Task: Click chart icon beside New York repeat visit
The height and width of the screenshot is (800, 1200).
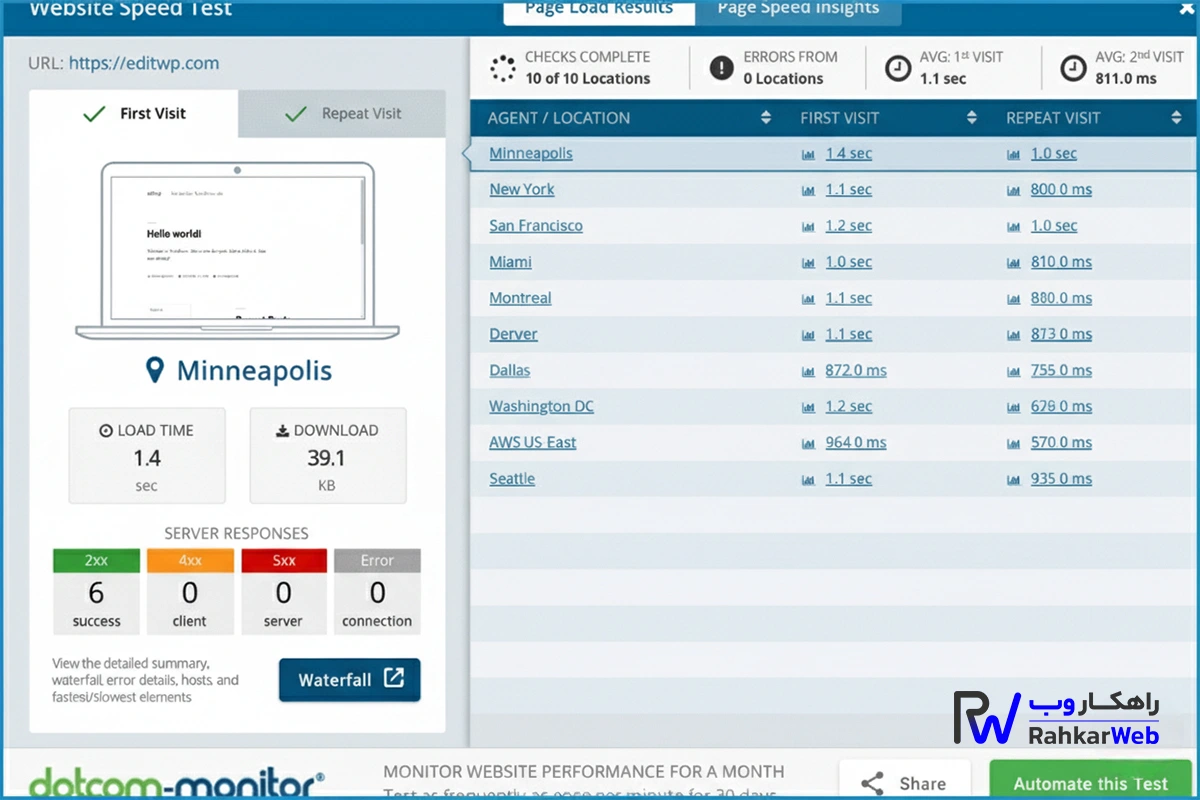Action: [x=1014, y=191]
